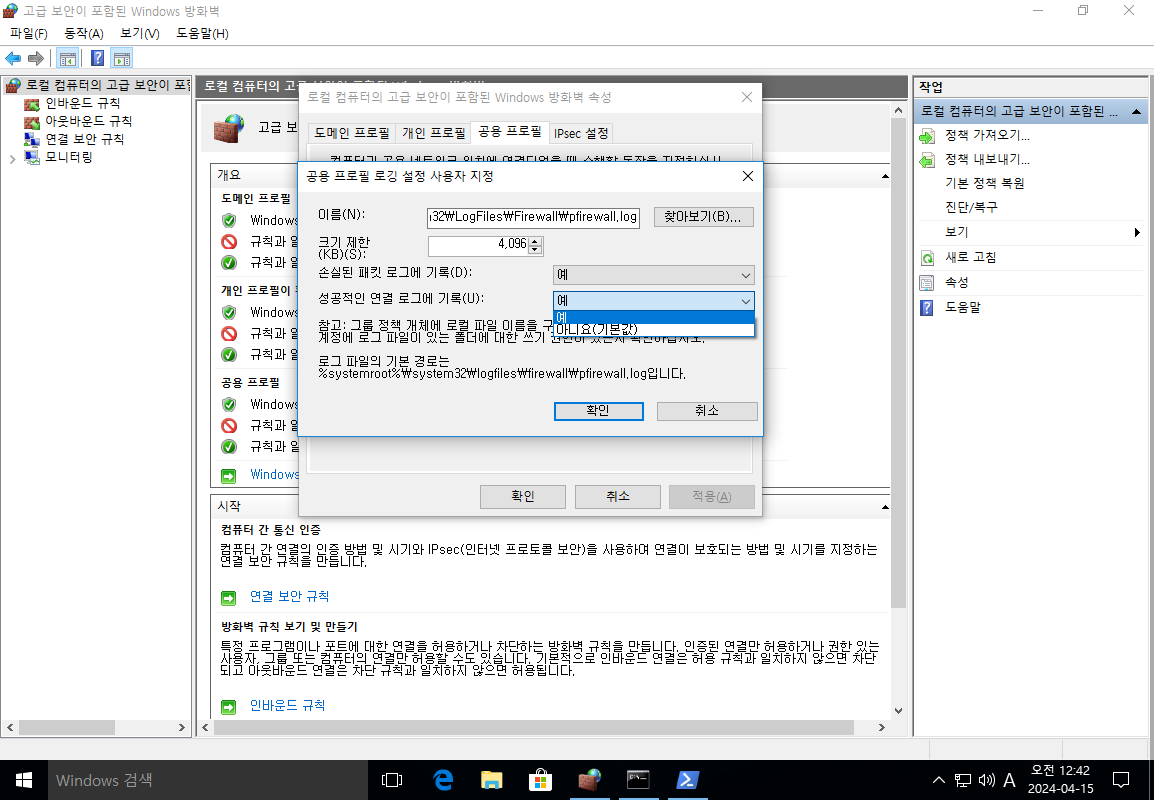Click the center pane horizontal scrollbar
The height and width of the screenshot is (800, 1154).
click(x=534, y=727)
